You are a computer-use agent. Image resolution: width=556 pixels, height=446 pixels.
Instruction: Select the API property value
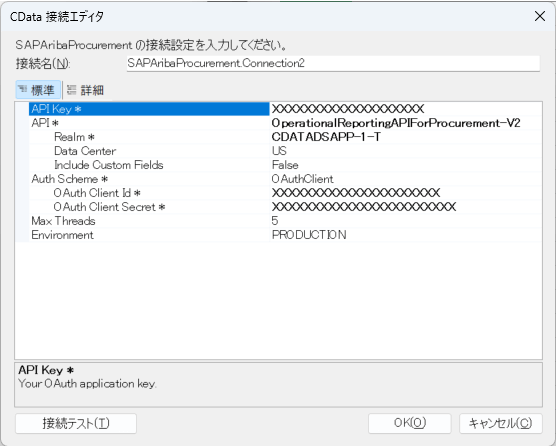click(406, 123)
